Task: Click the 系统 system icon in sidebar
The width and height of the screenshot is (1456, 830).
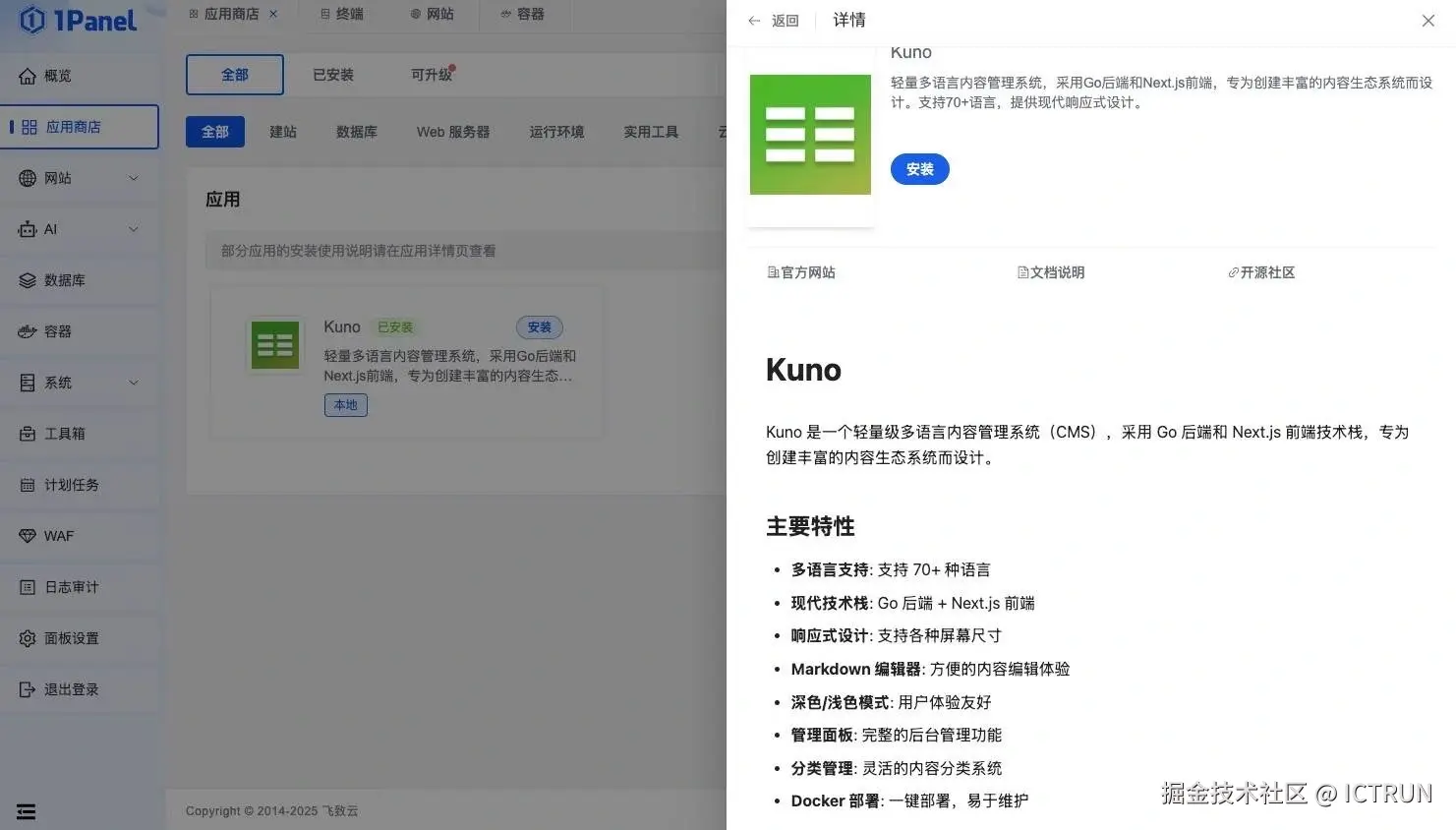Action: tap(28, 383)
